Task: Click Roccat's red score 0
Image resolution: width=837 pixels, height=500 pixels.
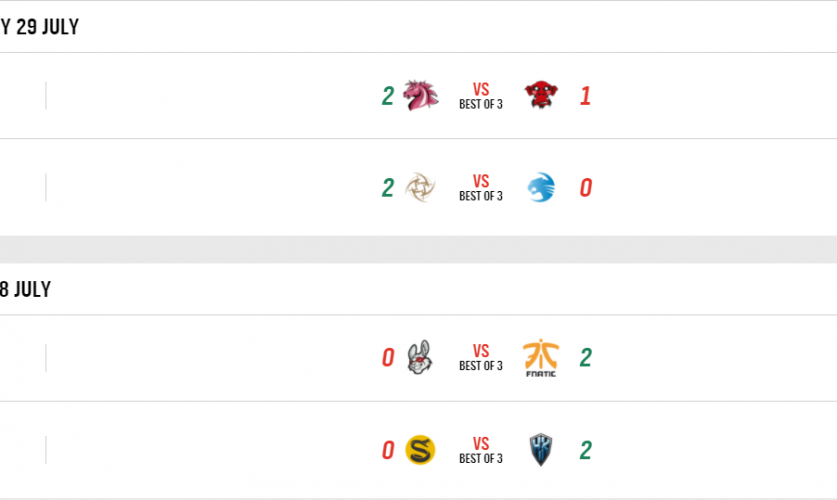Action: [586, 188]
